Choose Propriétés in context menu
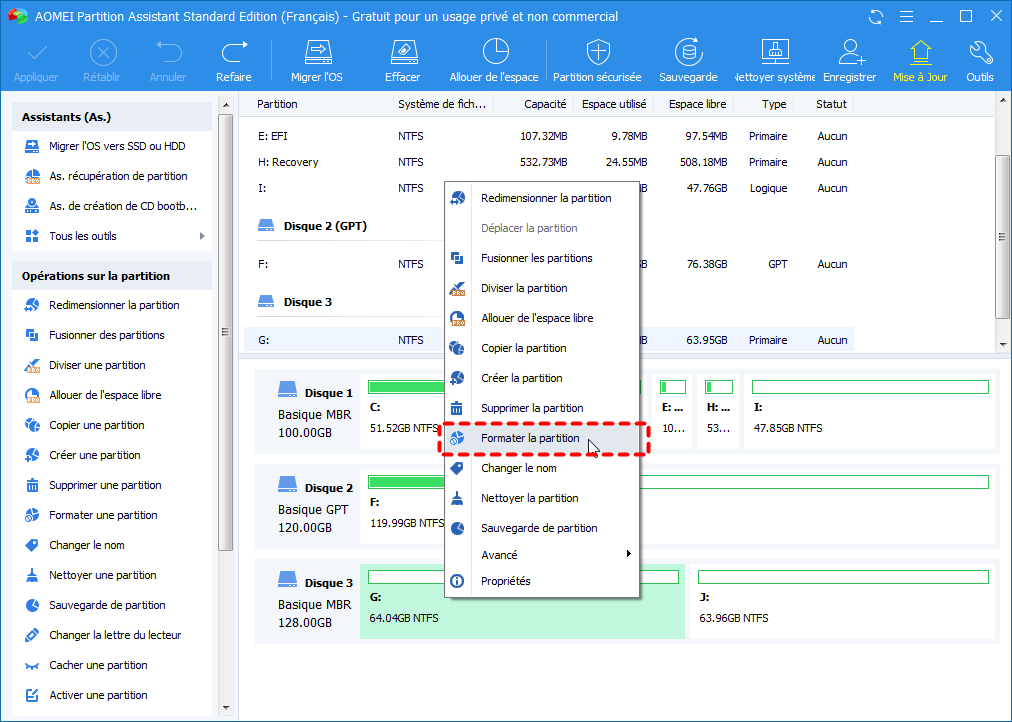This screenshot has width=1012, height=722. click(x=542, y=581)
